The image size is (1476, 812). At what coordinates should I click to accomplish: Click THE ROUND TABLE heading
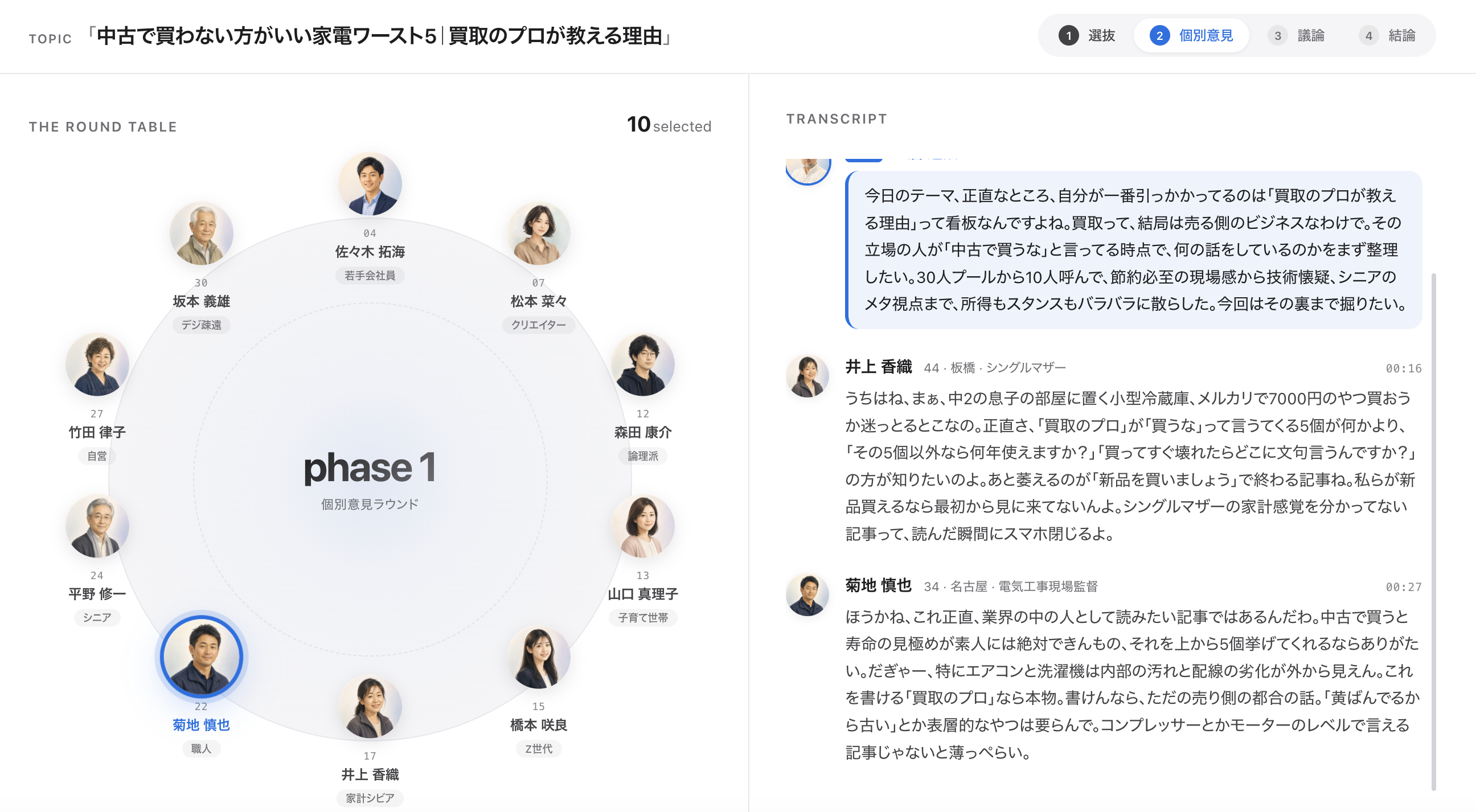pyautogui.click(x=103, y=126)
